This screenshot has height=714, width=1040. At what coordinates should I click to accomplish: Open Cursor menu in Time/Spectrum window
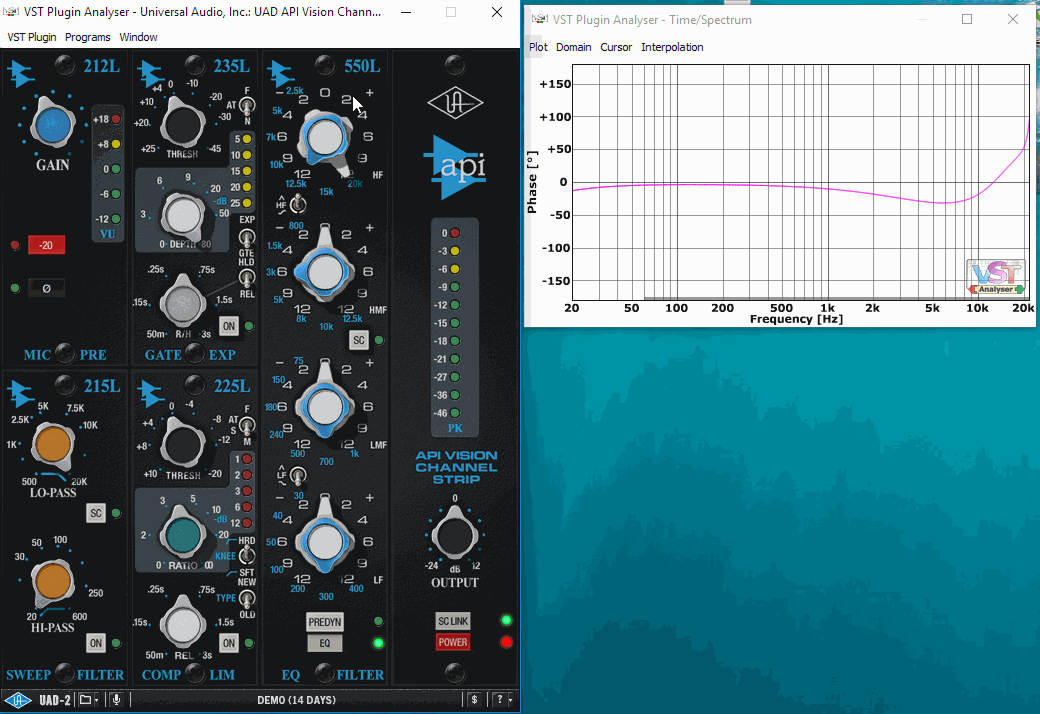click(x=616, y=47)
